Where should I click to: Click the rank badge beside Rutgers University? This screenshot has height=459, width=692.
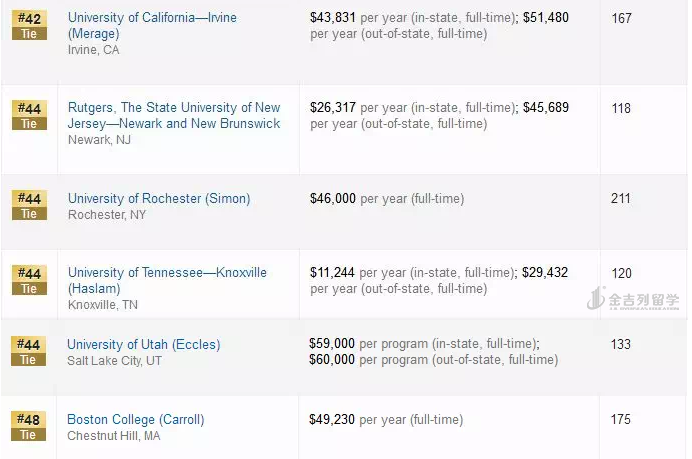(29, 115)
